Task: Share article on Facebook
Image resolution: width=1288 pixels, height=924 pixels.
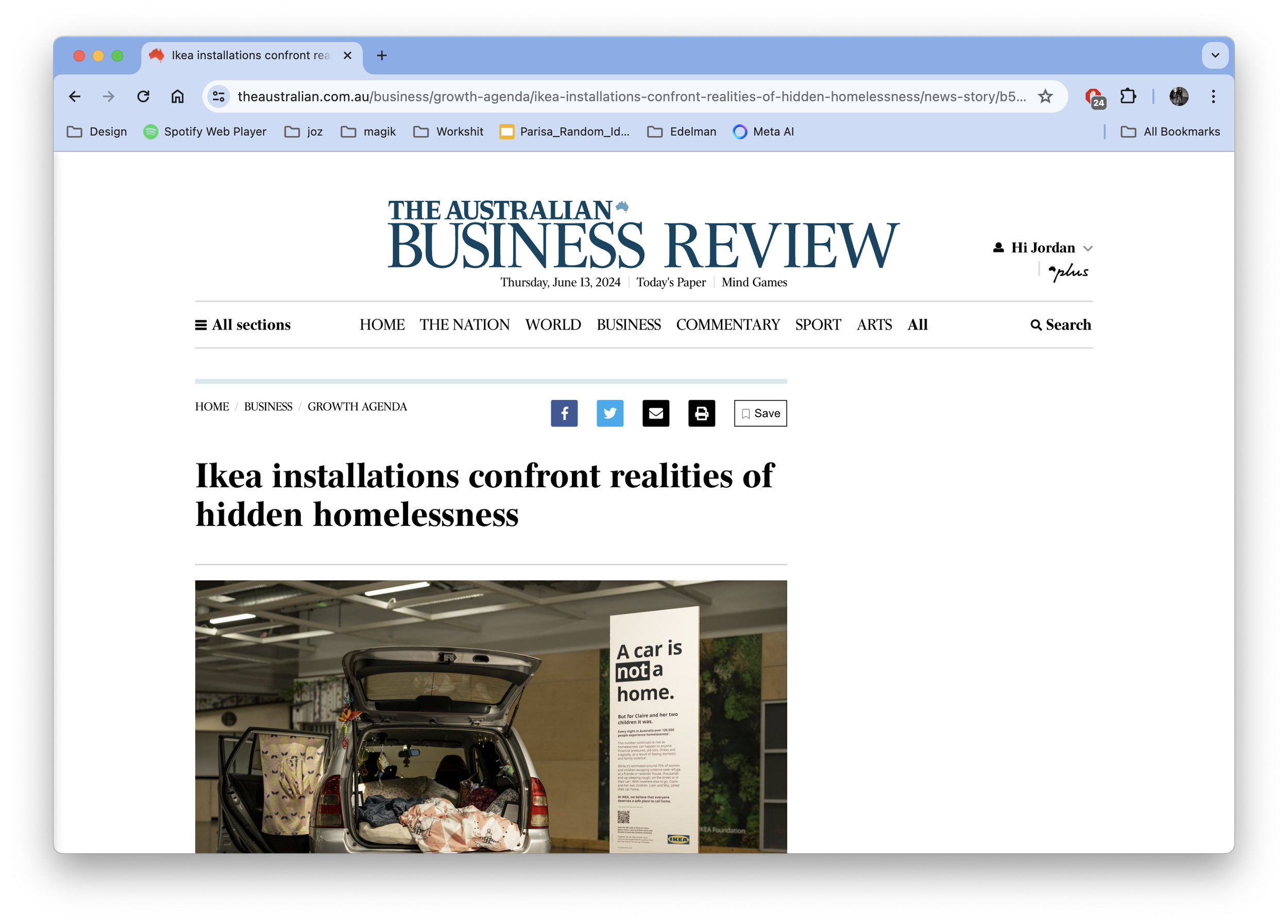Action: point(564,413)
